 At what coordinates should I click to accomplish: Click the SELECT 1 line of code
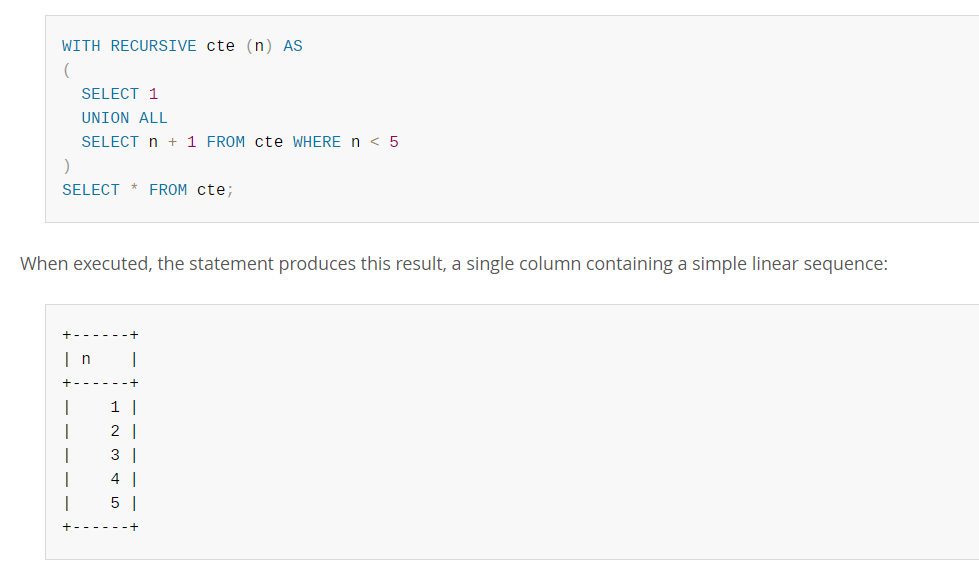pyautogui.click(x=120, y=94)
